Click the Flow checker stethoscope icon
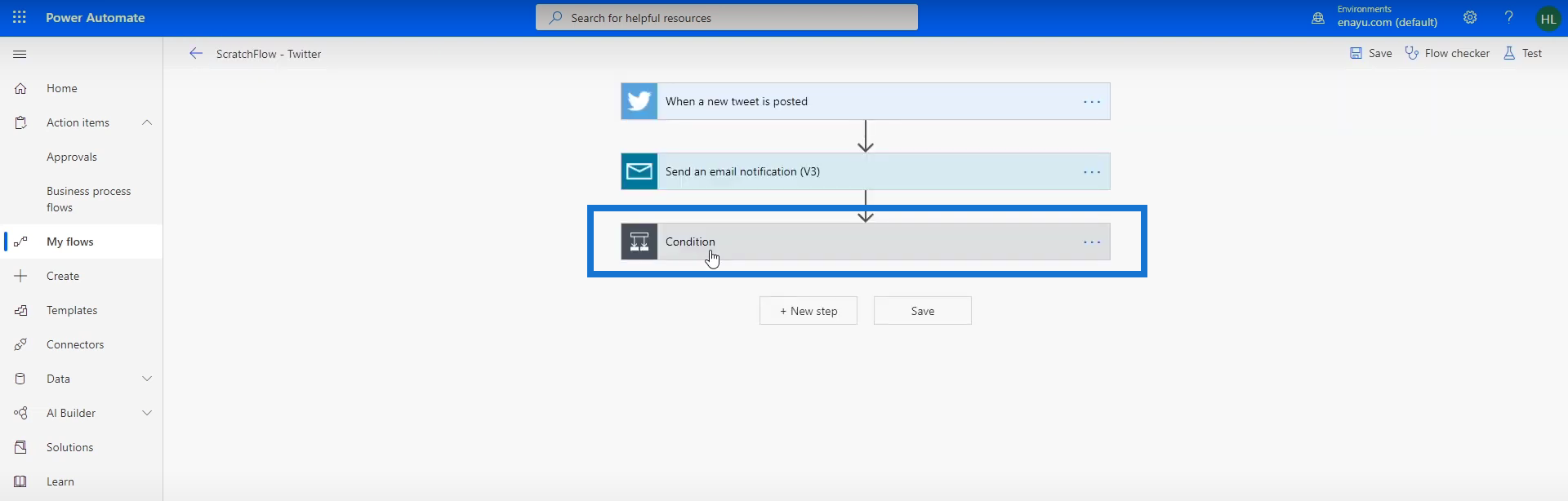This screenshot has width=1568, height=501. click(x=1412, y=53)
